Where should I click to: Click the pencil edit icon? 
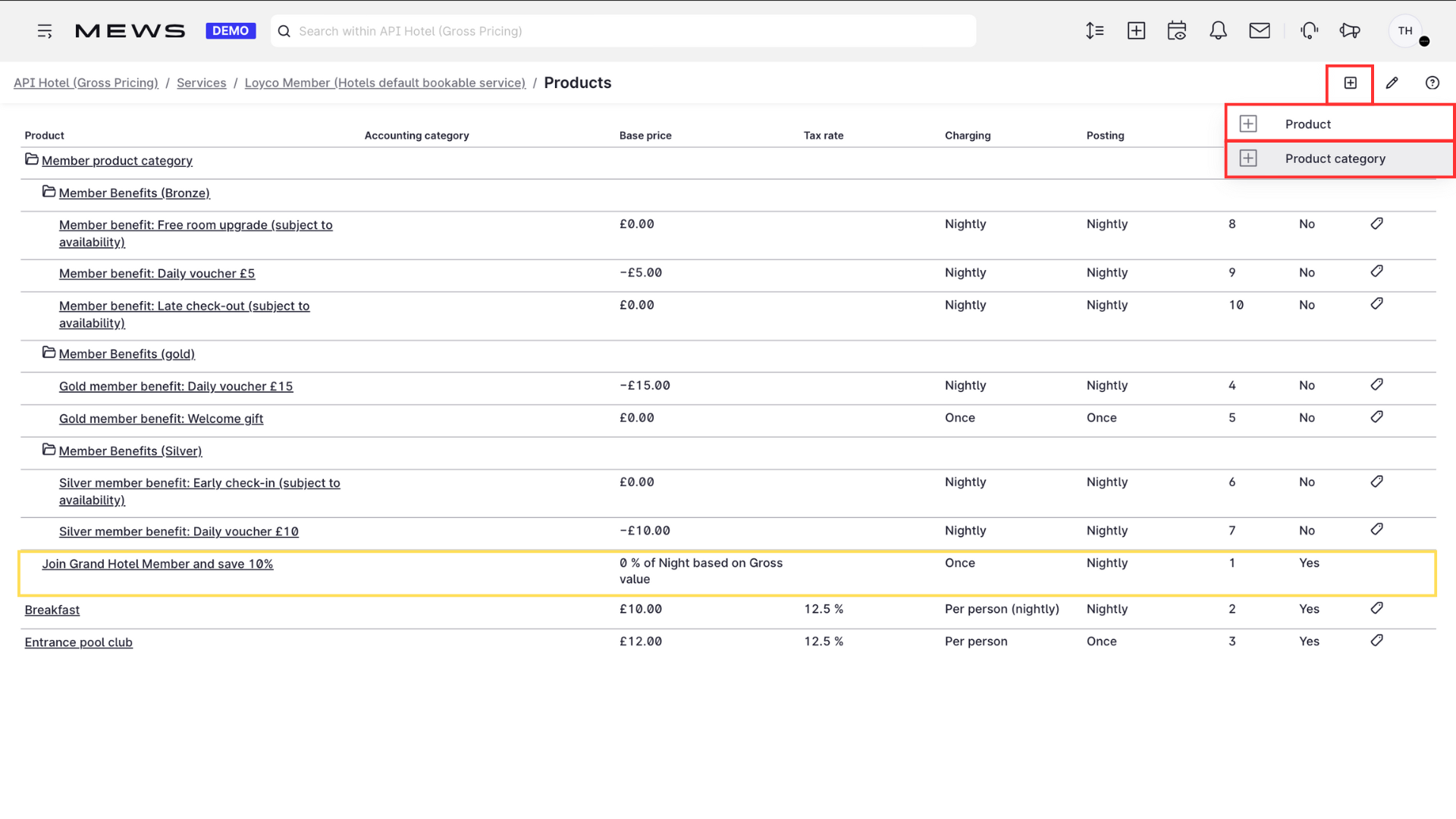(1392, 83)
